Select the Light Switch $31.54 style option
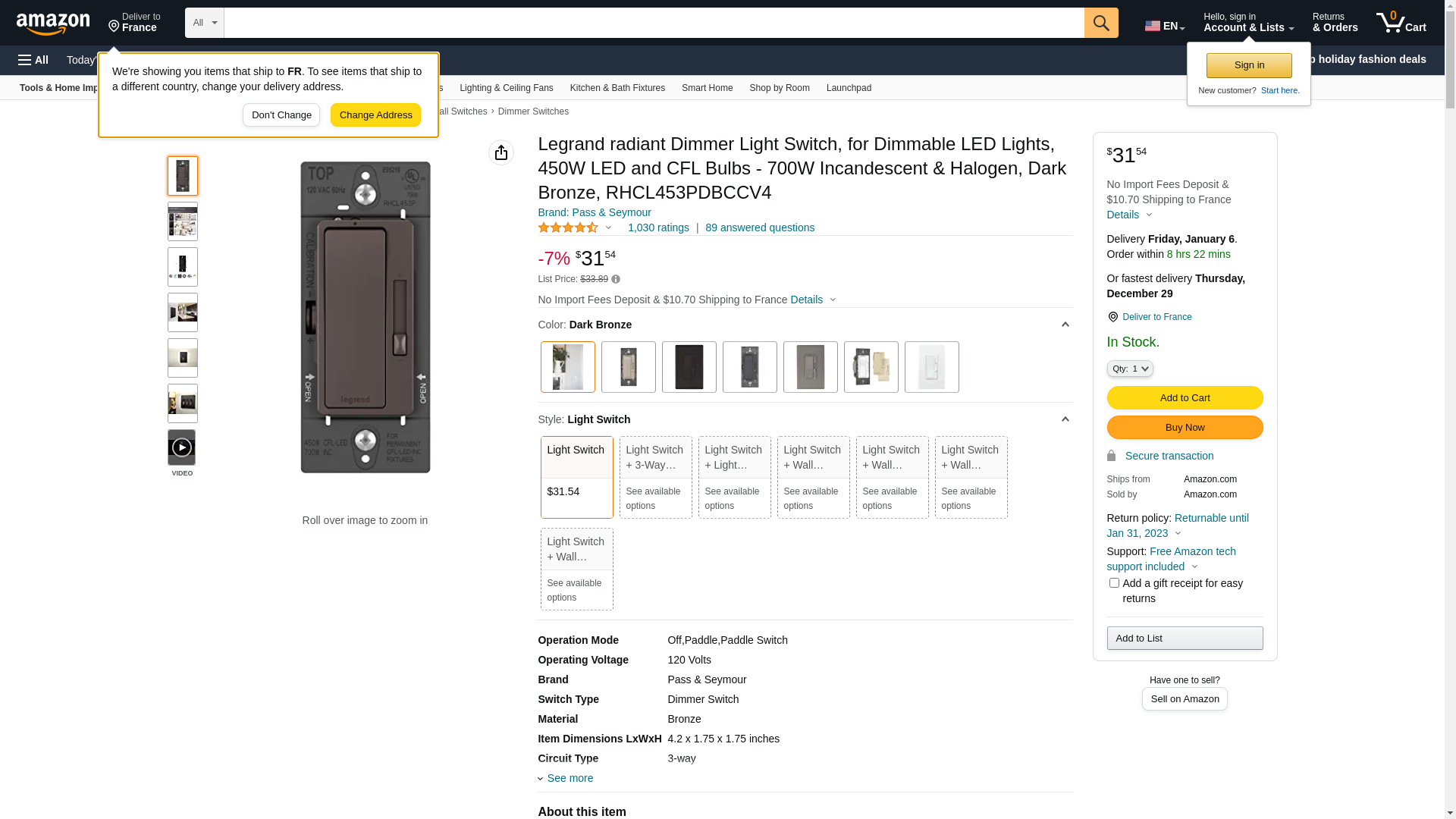Viewport: 1456px width, 819px height. point(576,477)
